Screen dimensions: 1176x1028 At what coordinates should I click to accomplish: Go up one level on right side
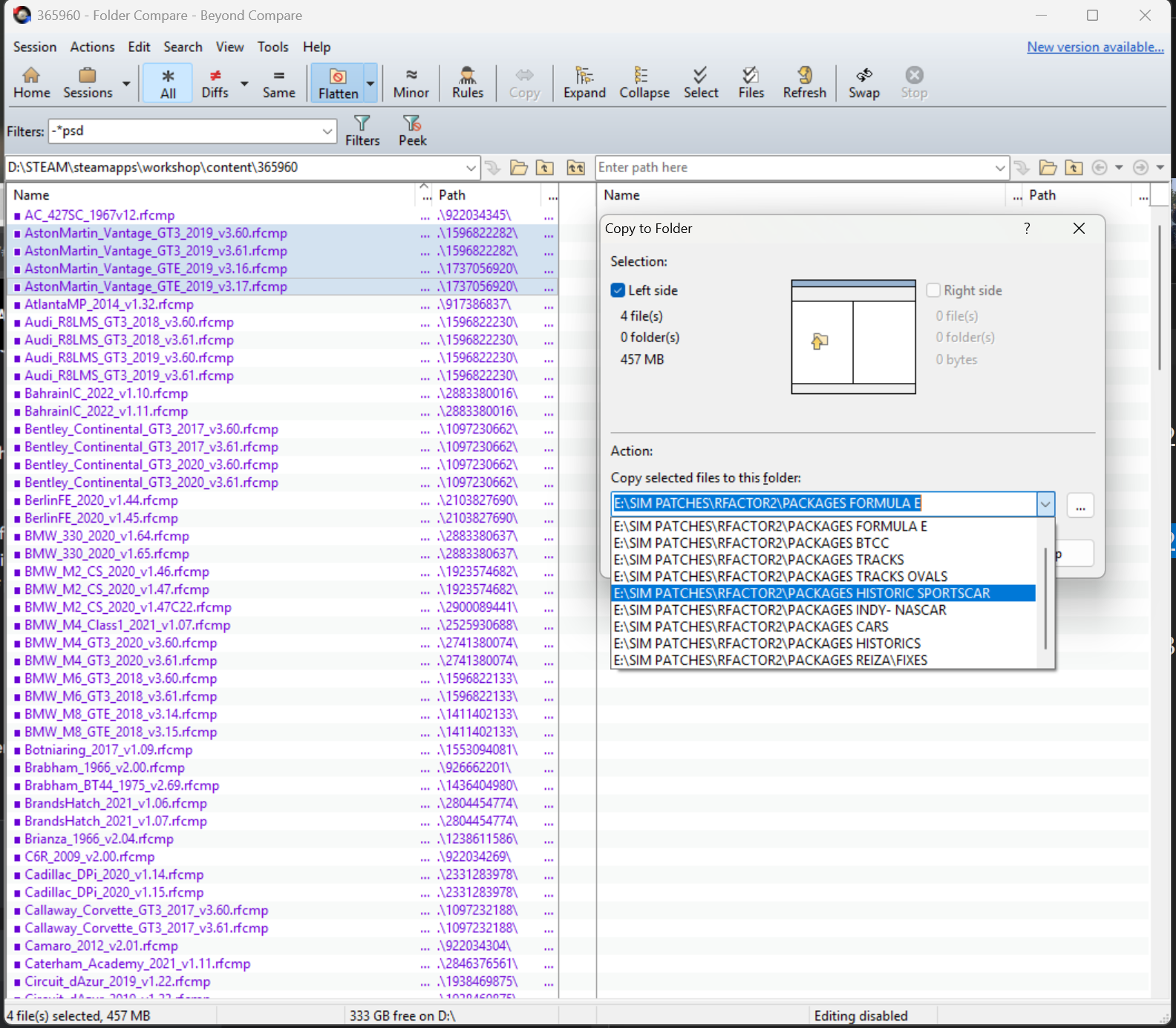pos(1074,168)
